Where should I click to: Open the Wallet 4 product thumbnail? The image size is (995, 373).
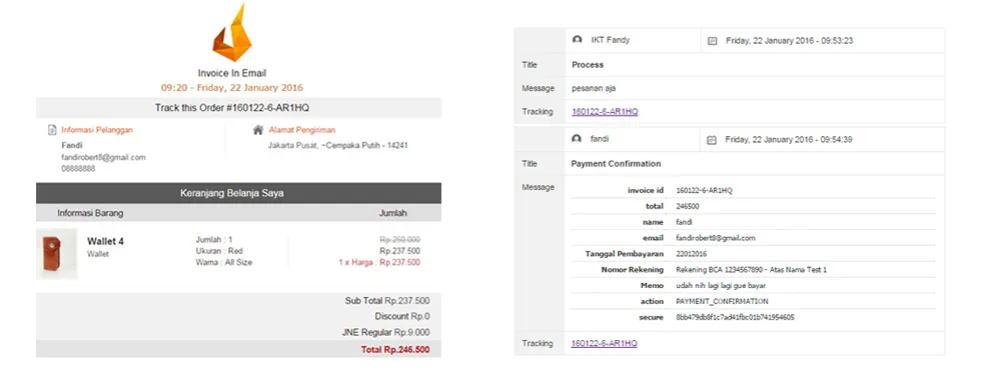point(57,254)
